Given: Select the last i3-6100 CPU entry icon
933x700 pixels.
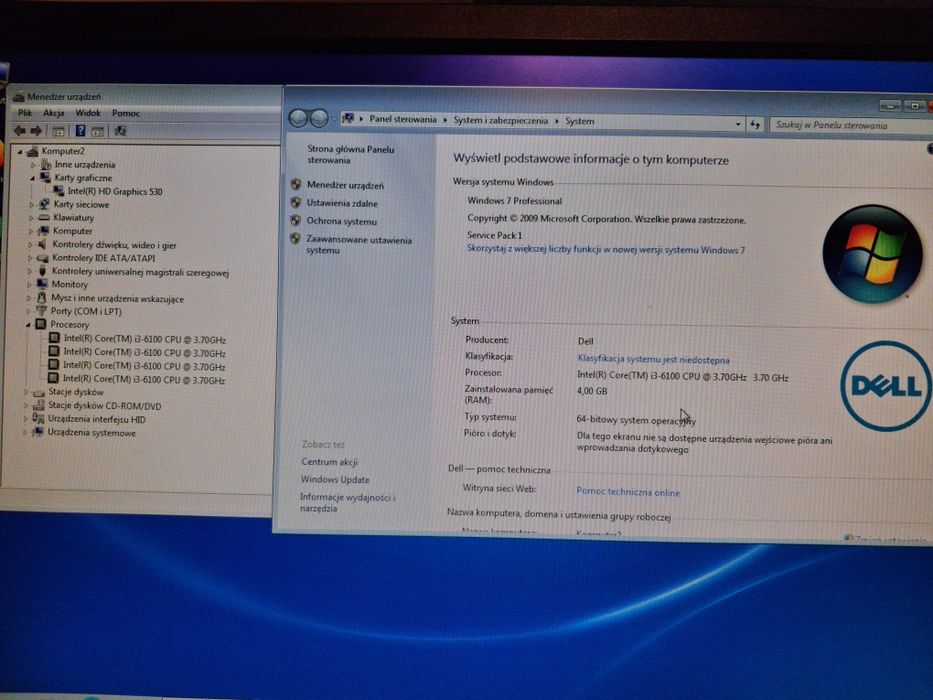Looking at the screenshot, I should 53,378.
